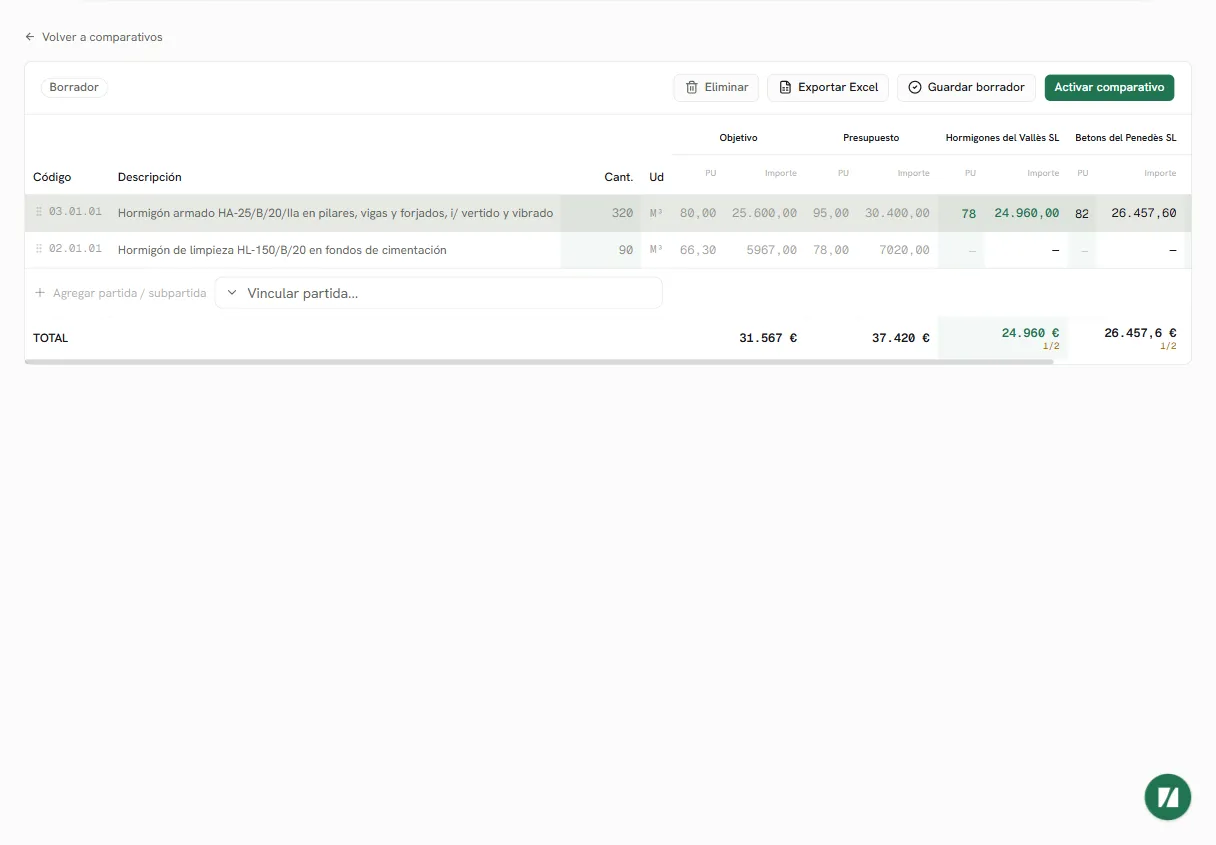Grab the drag handle of row 03.01.01

click(39, 212)
